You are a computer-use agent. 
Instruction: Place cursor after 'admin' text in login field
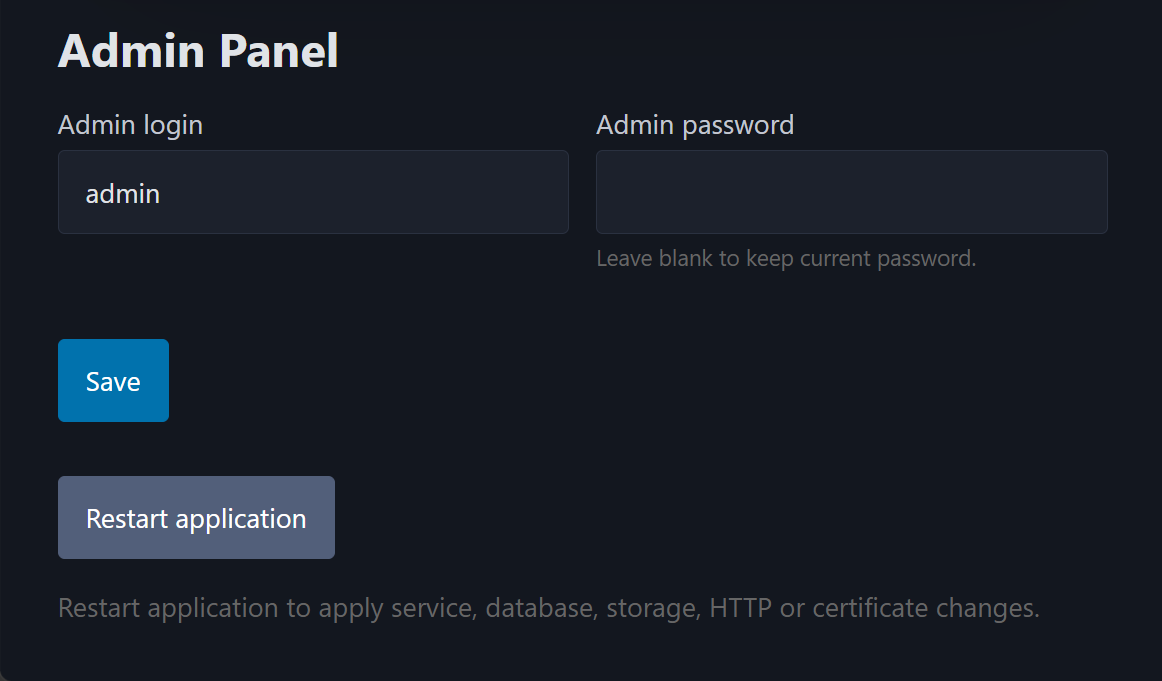pyautogui.click(x=162, y=193)
